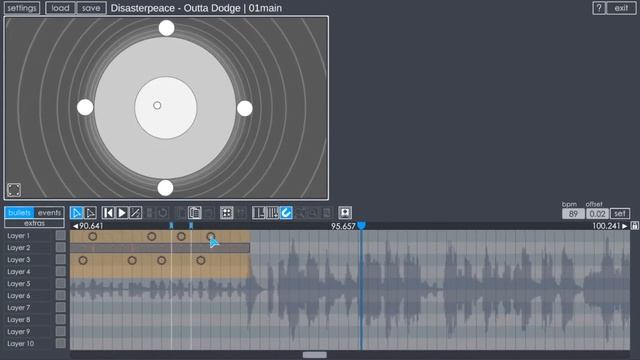Toggle the timeline lock icon
Screen dimensions: 640x360
[634, 226]
